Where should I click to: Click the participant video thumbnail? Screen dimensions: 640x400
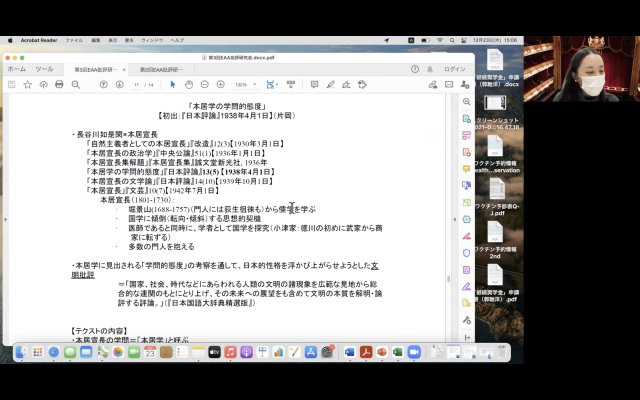point(582,69)
